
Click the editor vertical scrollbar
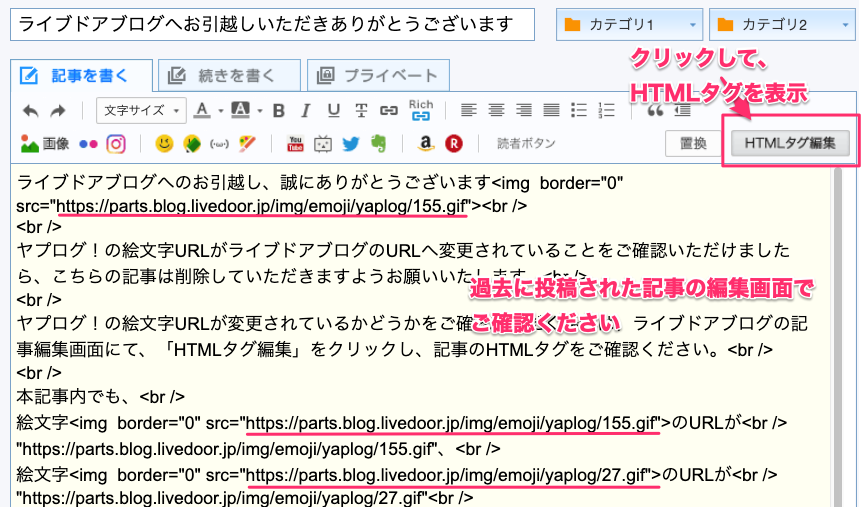837,336
